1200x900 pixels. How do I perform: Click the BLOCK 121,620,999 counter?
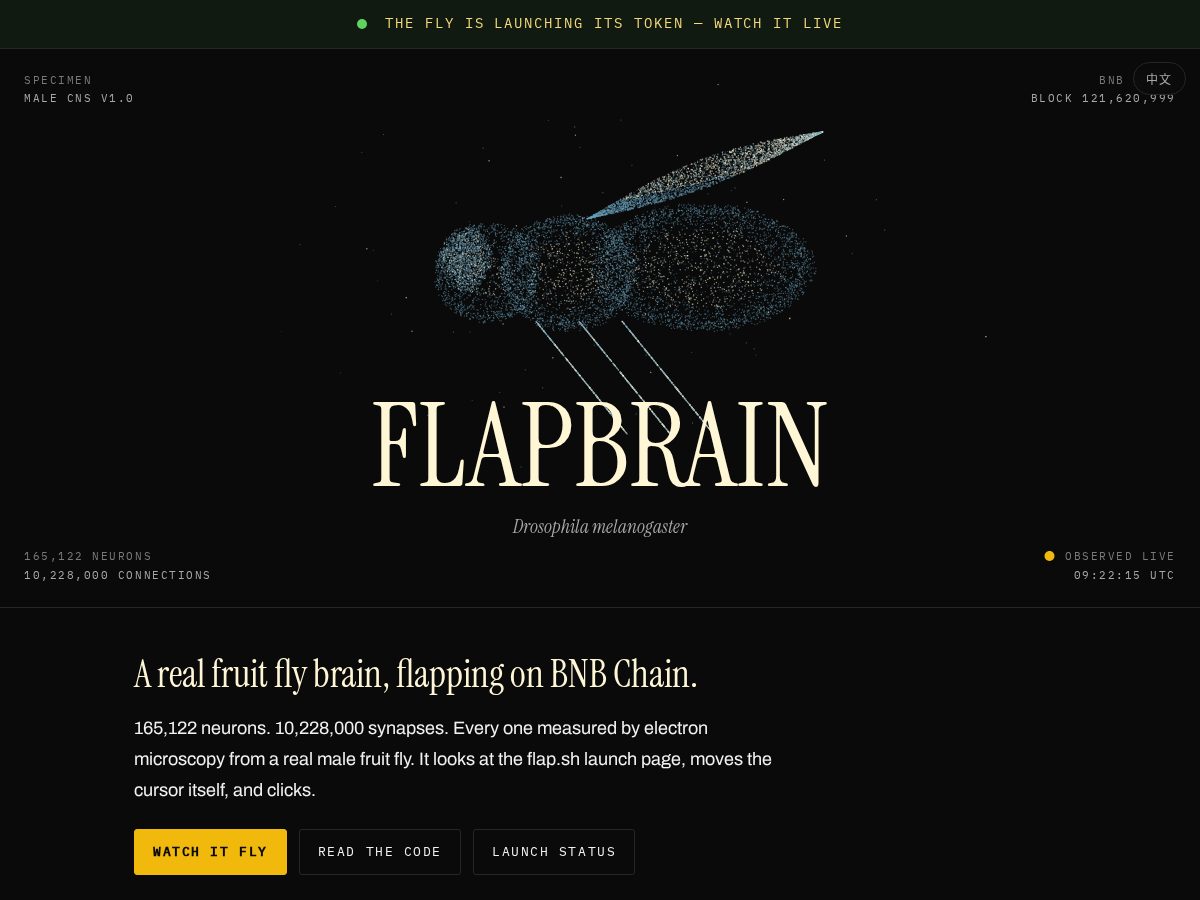coord(1103,99)
